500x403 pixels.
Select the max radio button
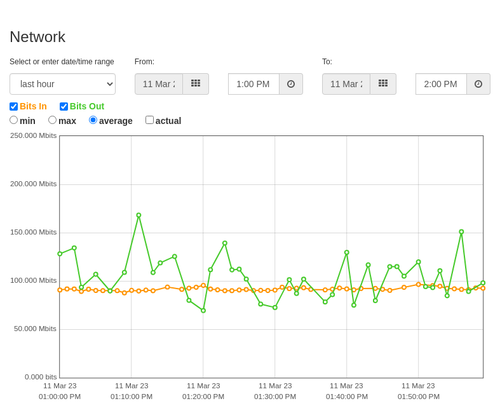(x=52, y=120)
